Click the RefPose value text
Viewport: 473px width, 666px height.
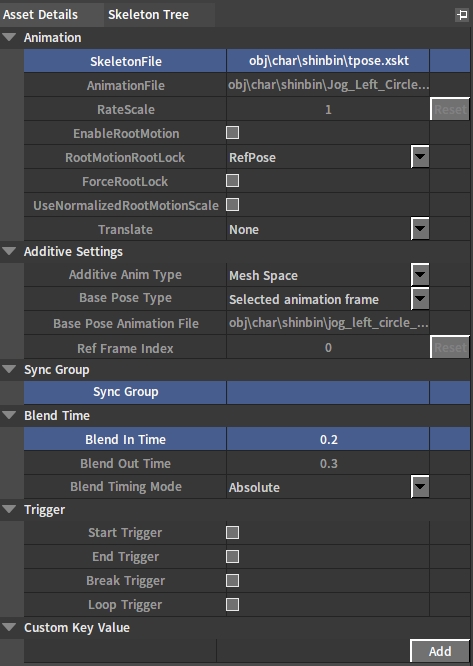(x=252, y=158)
